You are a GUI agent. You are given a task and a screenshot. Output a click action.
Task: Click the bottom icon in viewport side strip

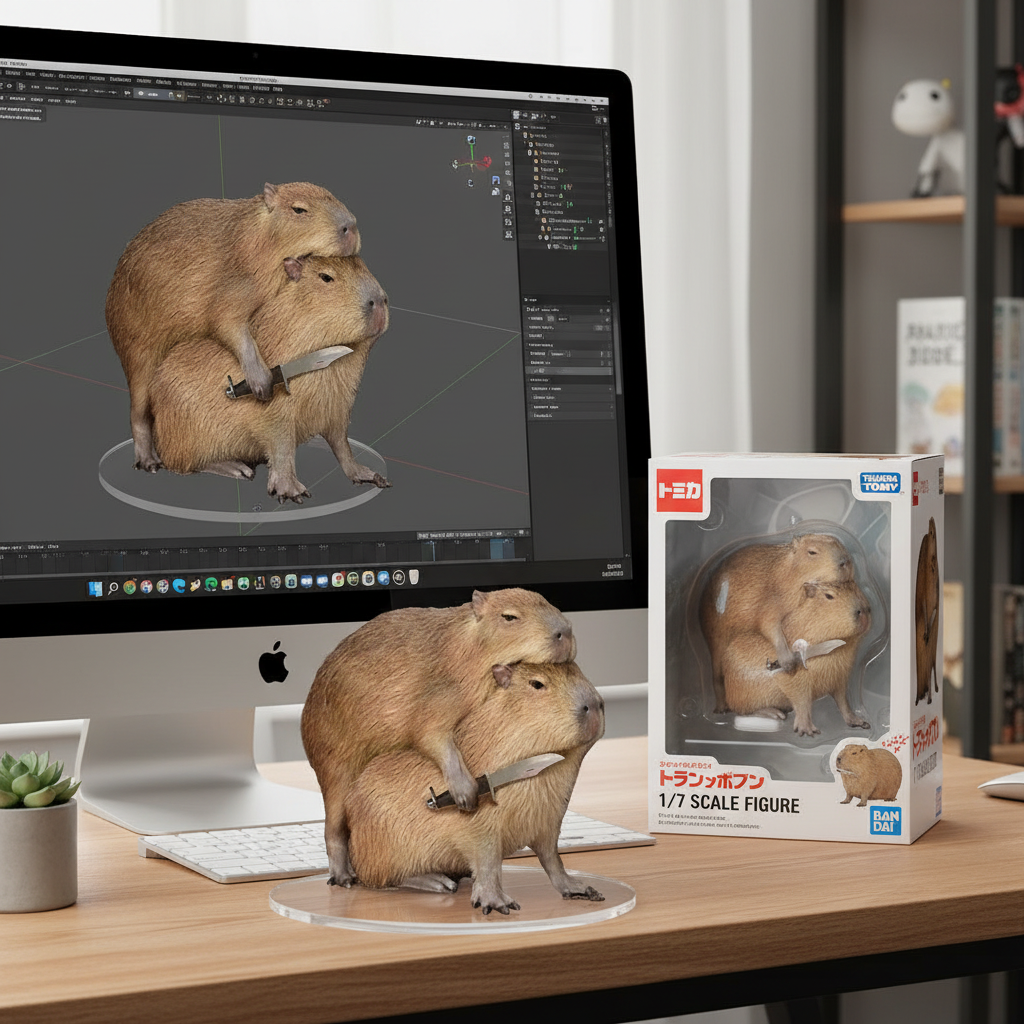click(x=508, y=233)
